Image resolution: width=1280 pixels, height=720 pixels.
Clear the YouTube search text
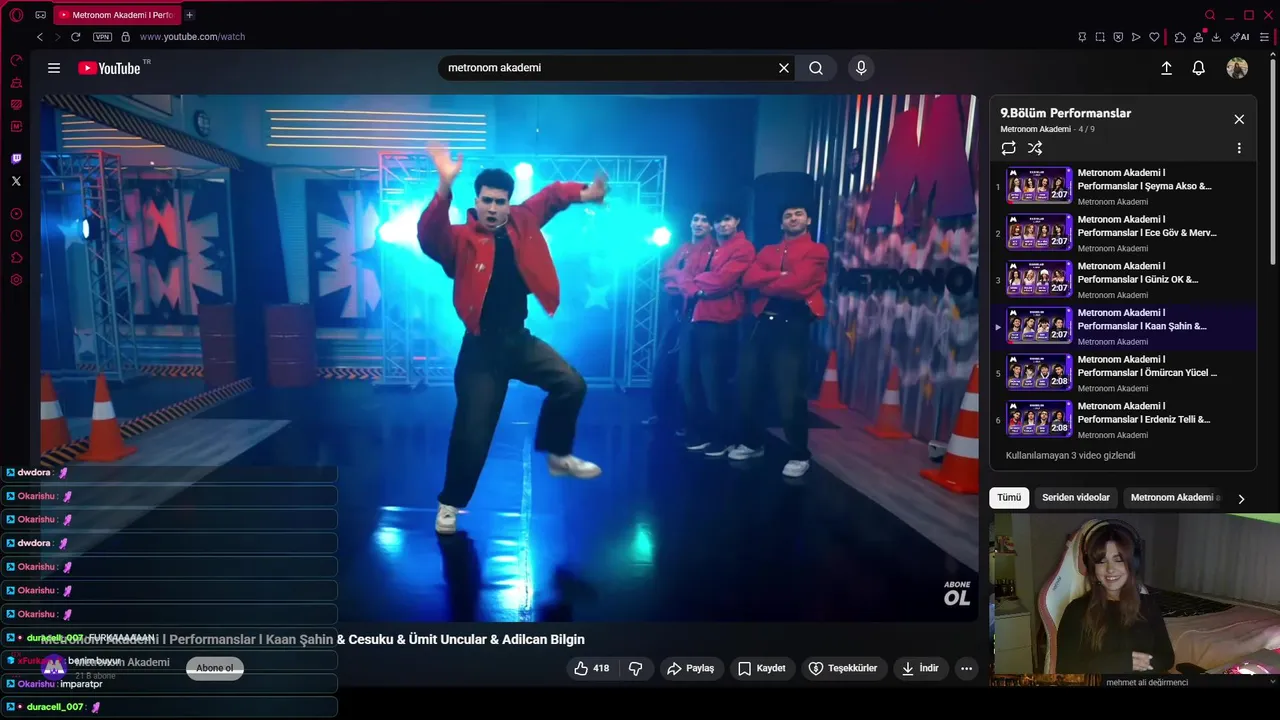point(784,68)
